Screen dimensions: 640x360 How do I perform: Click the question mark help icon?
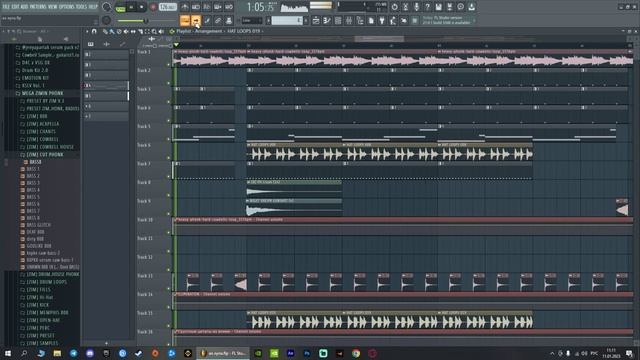pos(427,7)
